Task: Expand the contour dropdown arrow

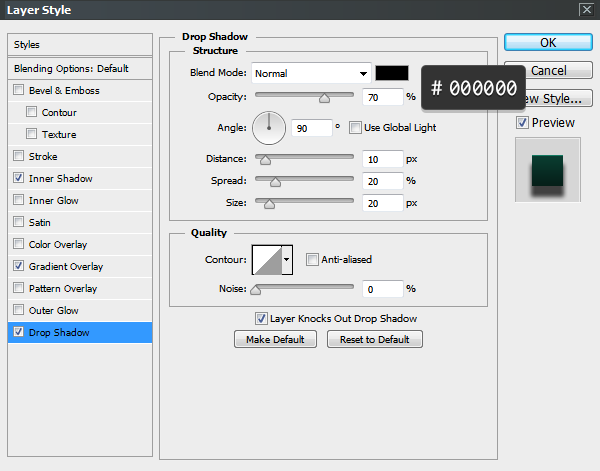Action: point(288,260)
